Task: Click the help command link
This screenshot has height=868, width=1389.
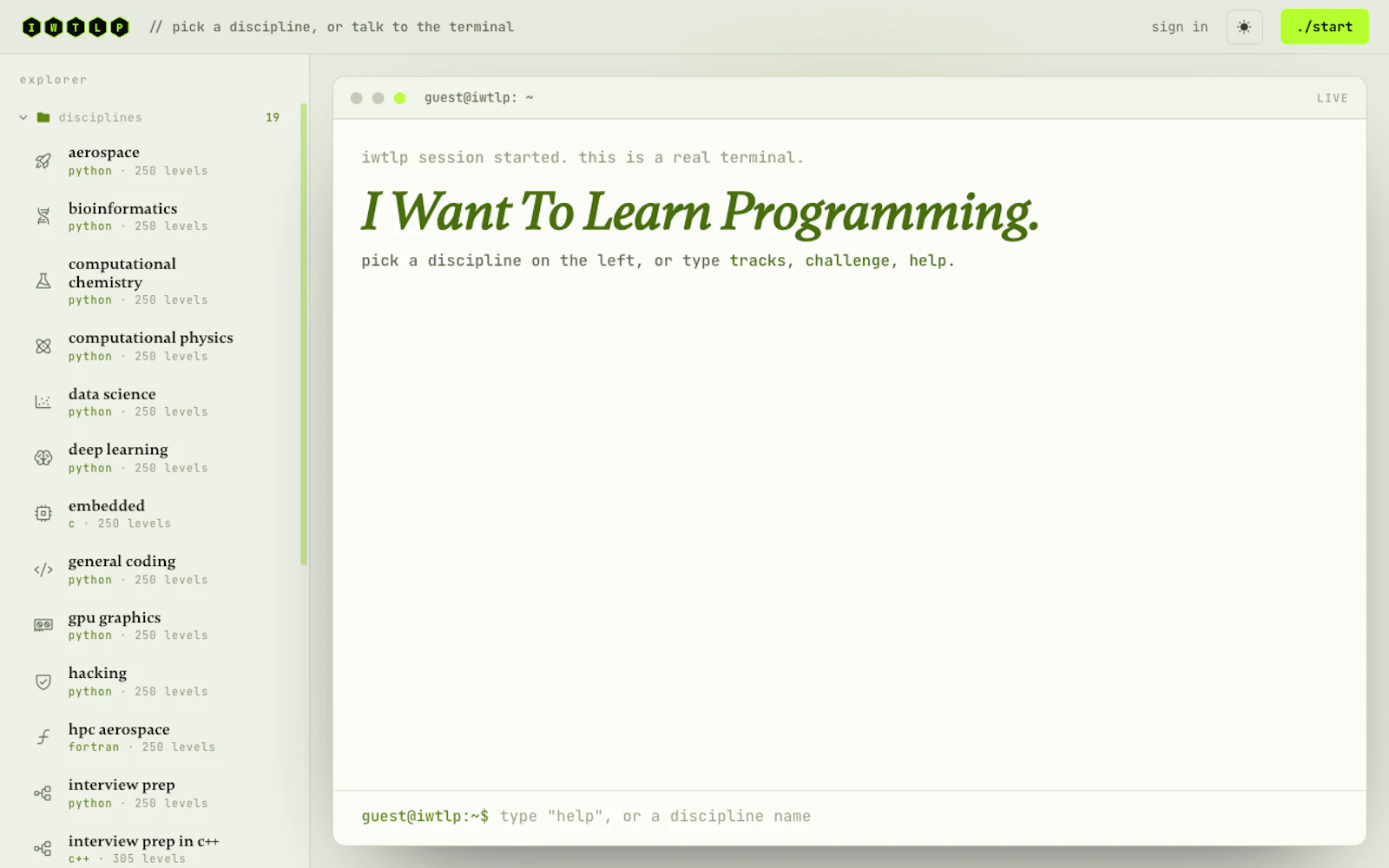Action: (928, 260)
